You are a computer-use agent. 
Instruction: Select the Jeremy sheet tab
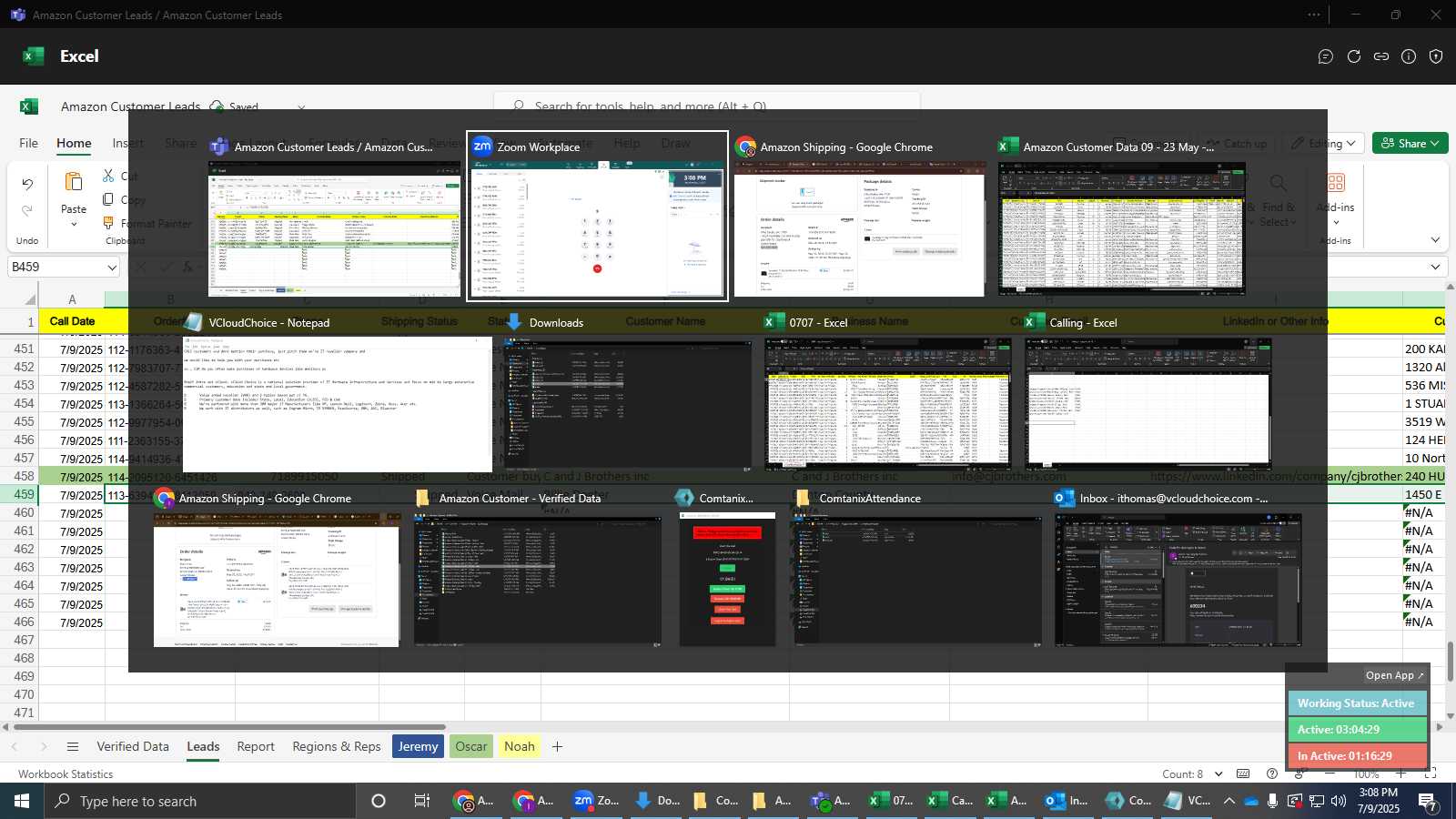pyautogui.click(x=418, y=746)
